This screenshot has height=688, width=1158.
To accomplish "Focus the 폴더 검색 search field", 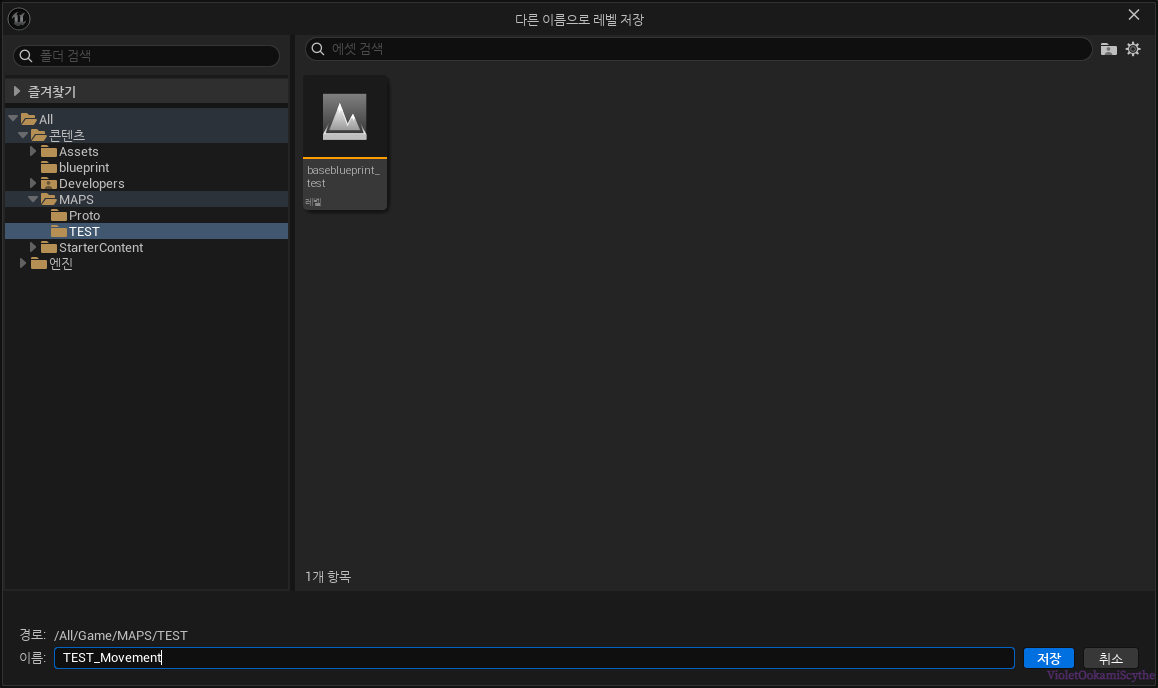I will coord(146,56).
